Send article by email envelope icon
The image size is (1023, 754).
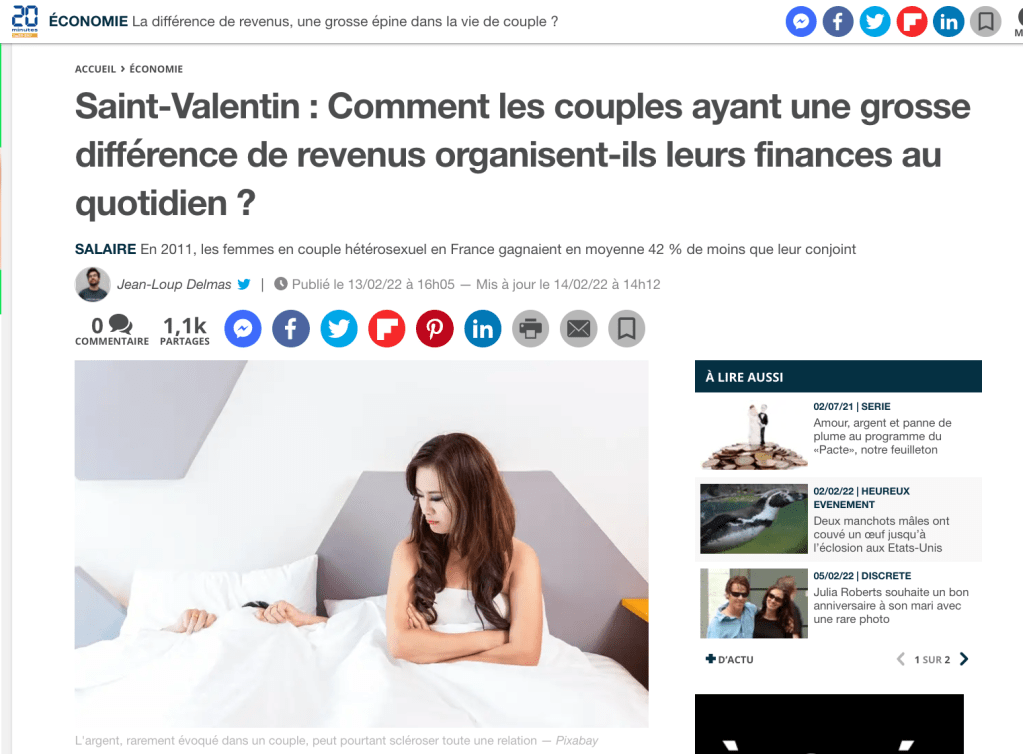579,328
